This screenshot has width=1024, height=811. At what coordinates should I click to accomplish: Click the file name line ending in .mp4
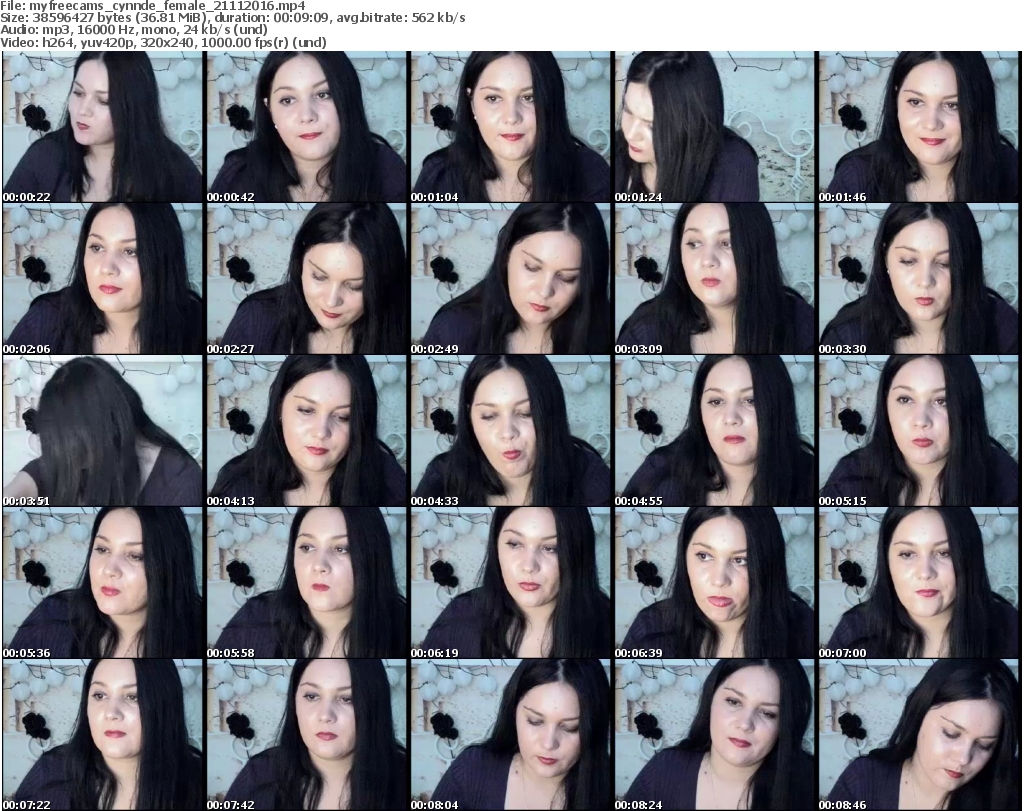coord(153,6)
